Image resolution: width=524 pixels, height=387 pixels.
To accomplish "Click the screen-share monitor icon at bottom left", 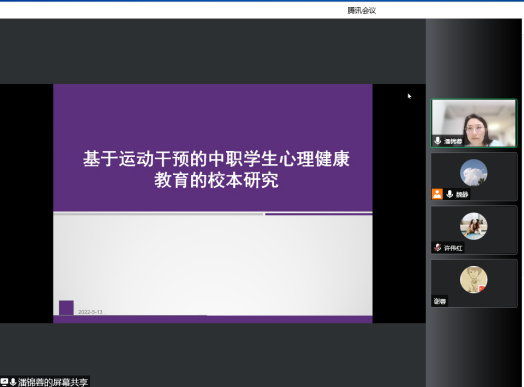I will (4, 382).
